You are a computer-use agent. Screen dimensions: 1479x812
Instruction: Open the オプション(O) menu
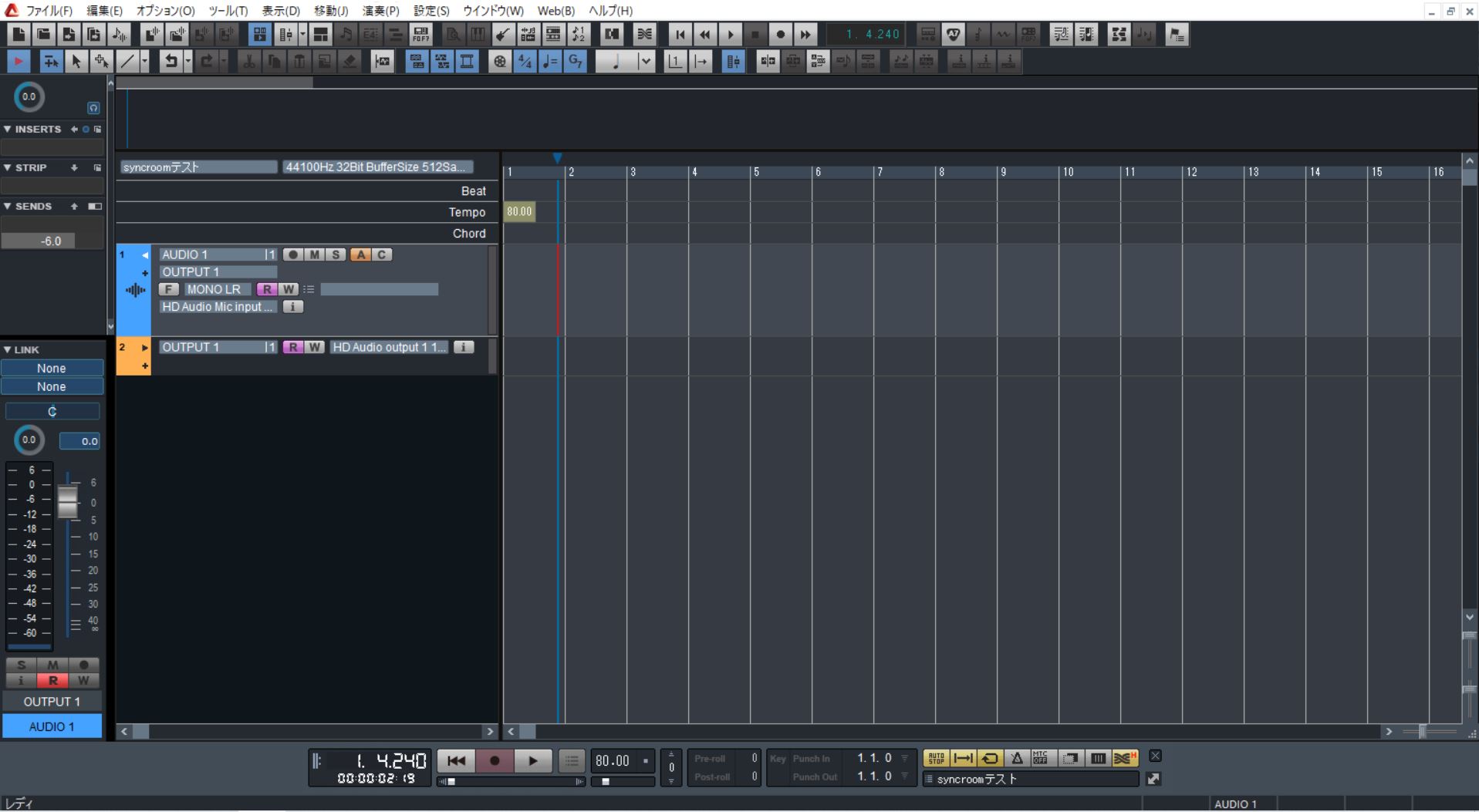tap(165, 11)
